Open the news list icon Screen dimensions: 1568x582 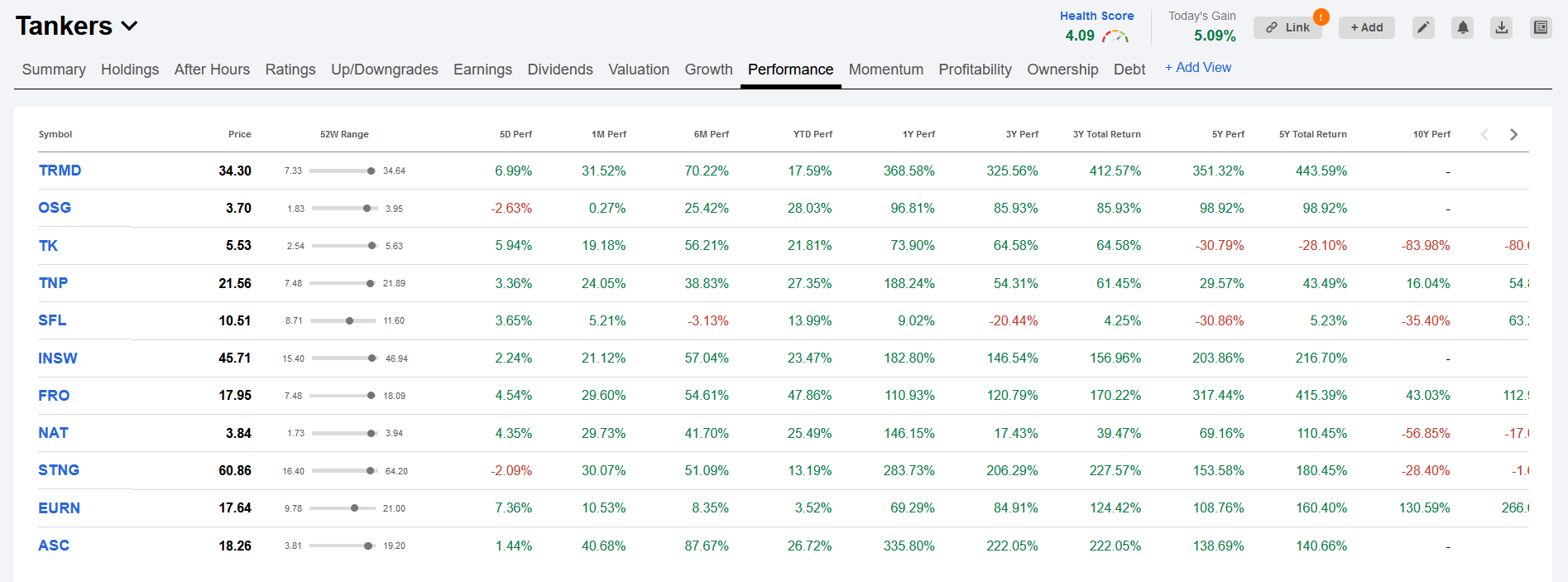pos(1541,27)
